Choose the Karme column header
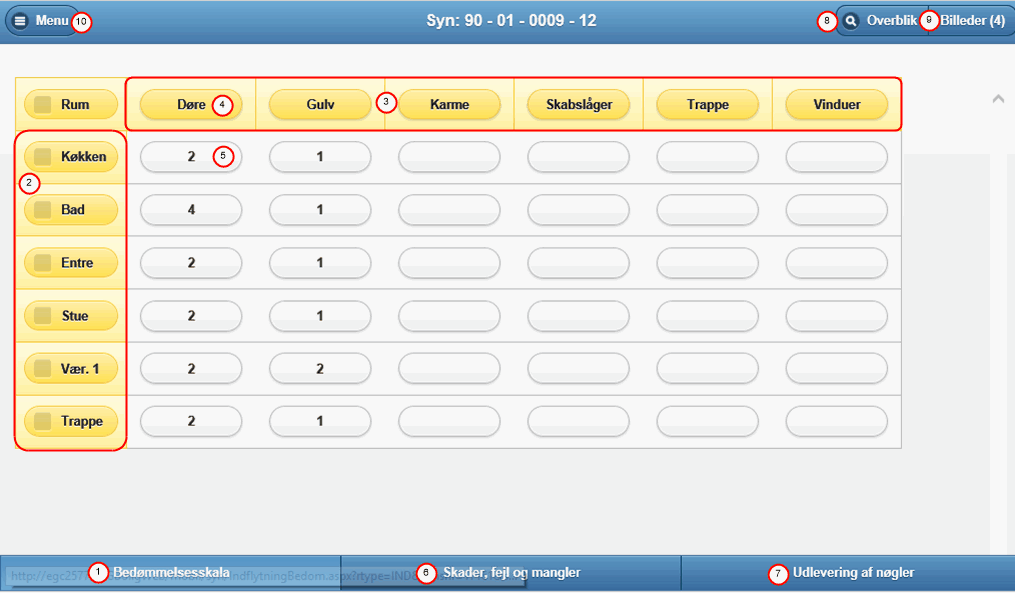1015x593 pixels. (x=449, y=104)
